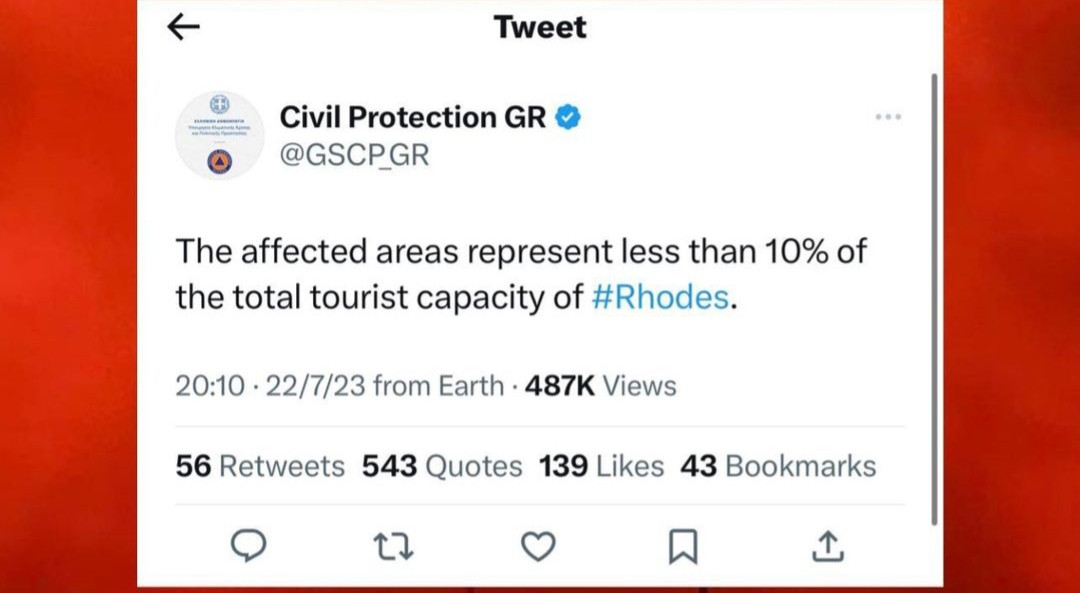
Task: Open the #Rhodes hashtag
Action: coord(660,298)
